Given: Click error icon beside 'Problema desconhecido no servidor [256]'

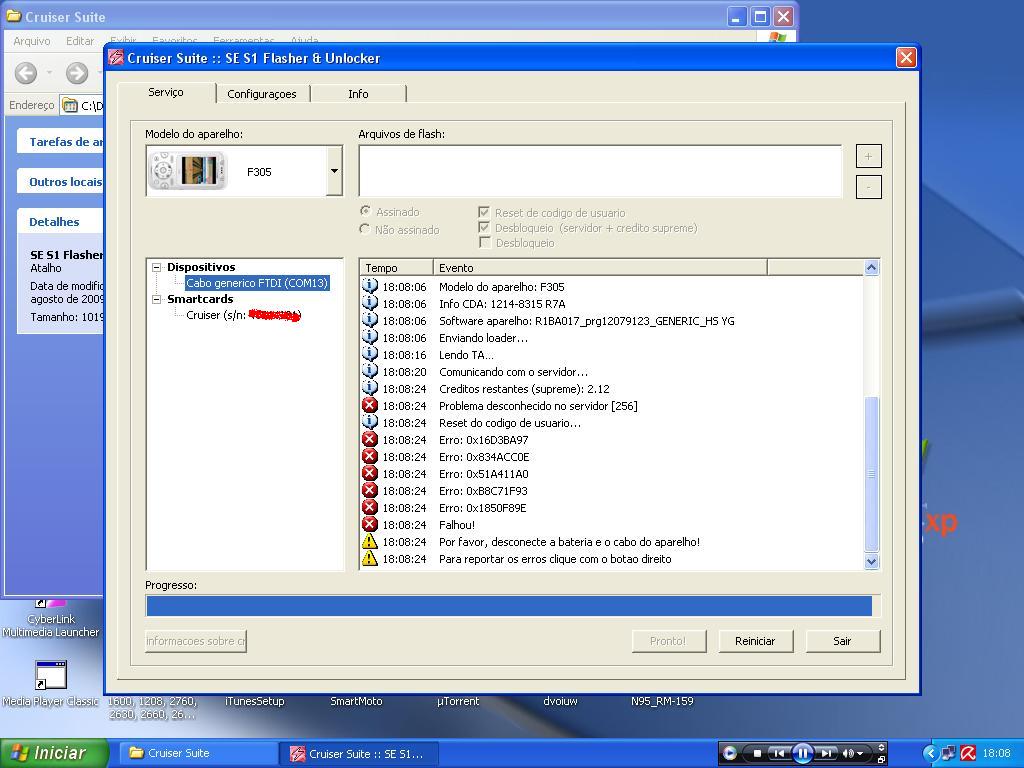Looking at the screenshot, I should [370, 405].
